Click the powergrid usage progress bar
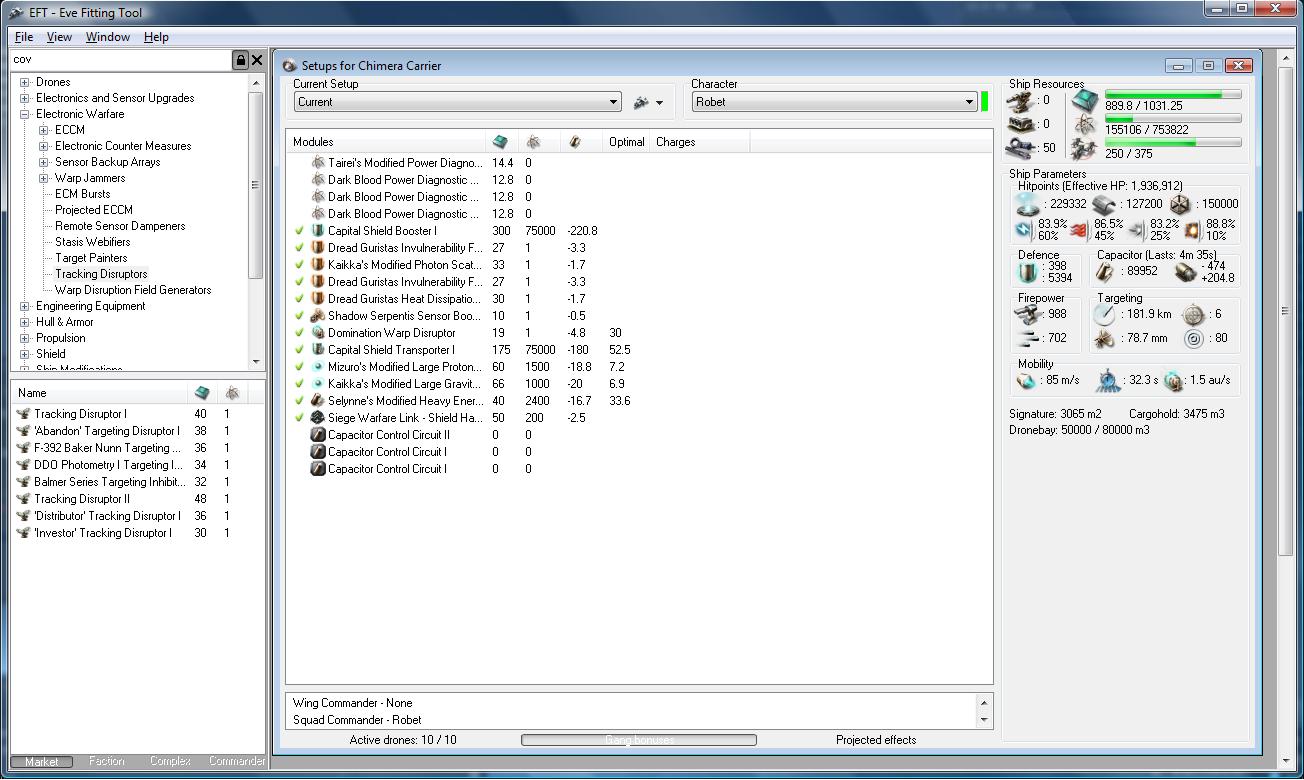Screen dimensions: 1304x780 tap(1173, 119)
